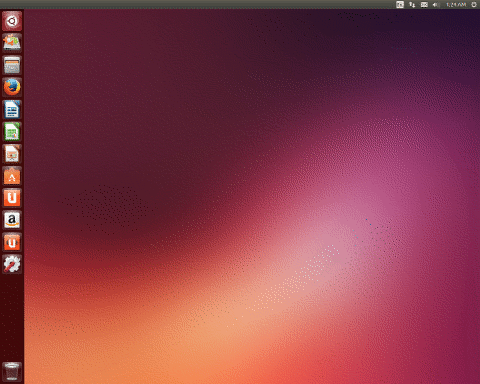Launch the Install Ubuntu installer icon
Image resolution: width=480 pixels, height=384 pixels.
(x=12, y=43)
